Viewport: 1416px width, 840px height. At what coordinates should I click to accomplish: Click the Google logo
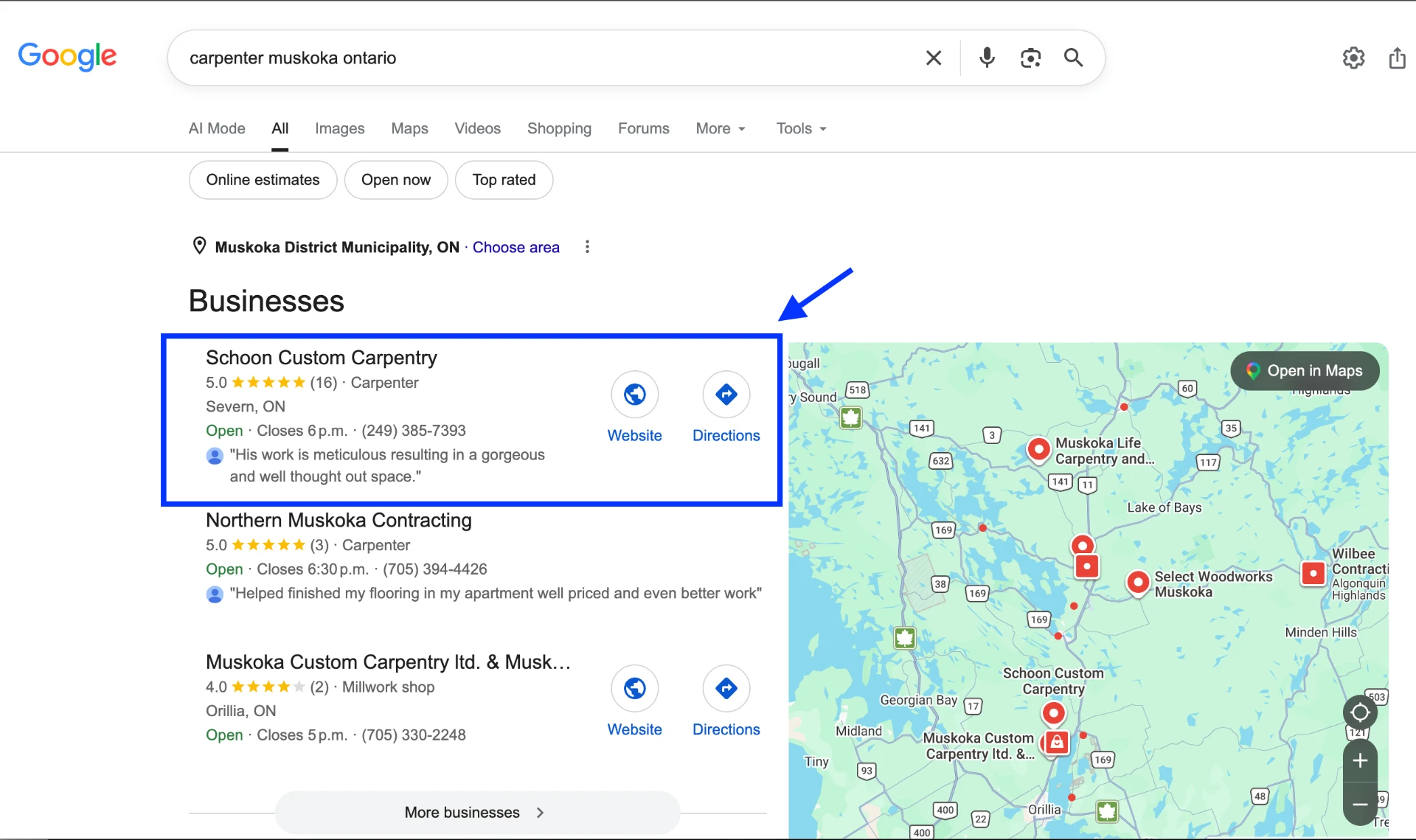(67, 56)
